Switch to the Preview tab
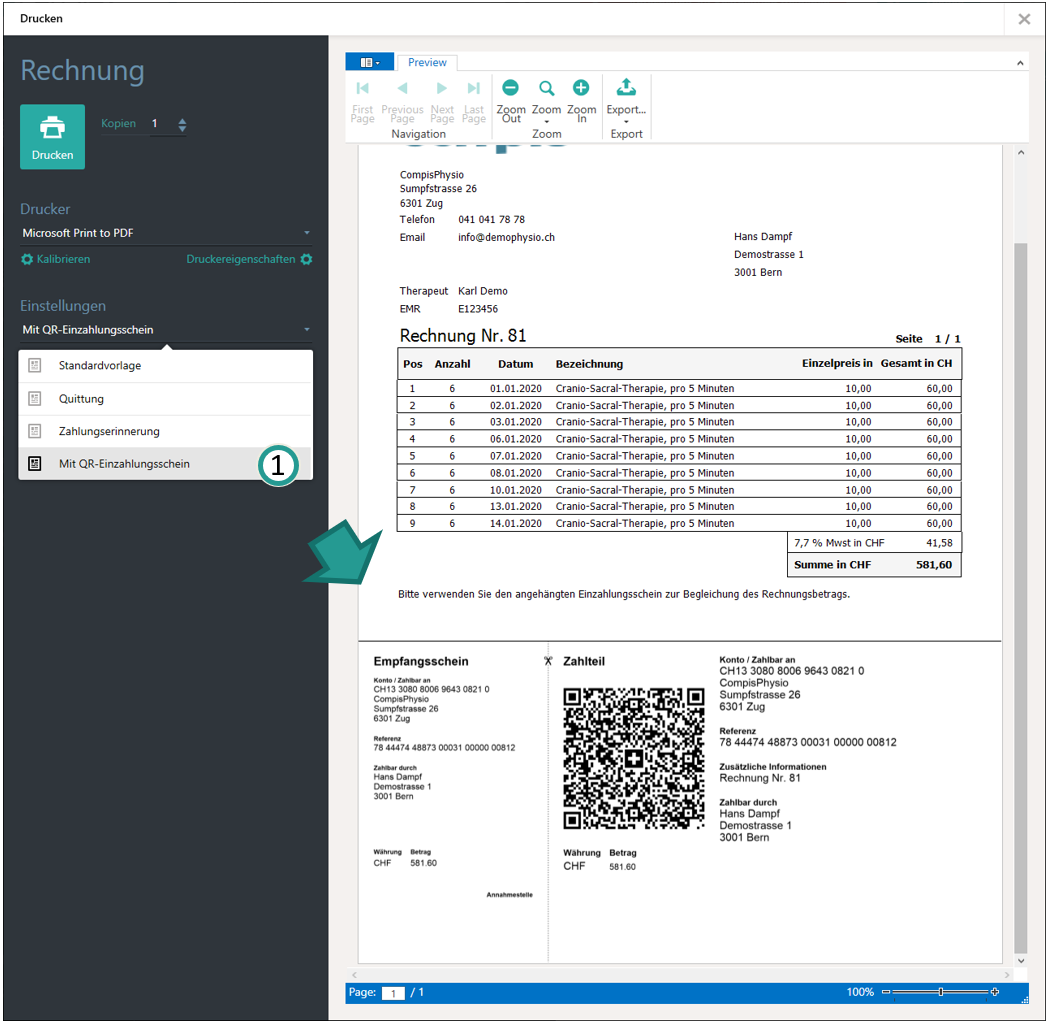The image size is (1049, 1022). tap(427, 62)
